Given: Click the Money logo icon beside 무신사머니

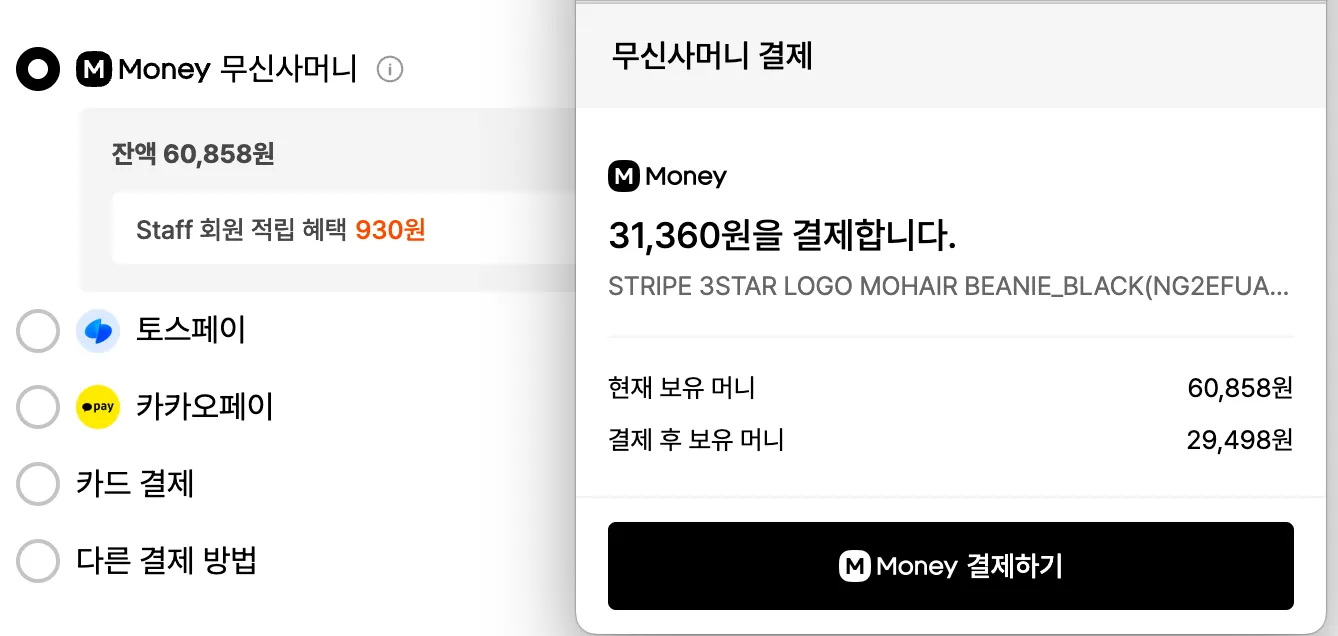Looking at the screenshot, I should coord(92,69).
